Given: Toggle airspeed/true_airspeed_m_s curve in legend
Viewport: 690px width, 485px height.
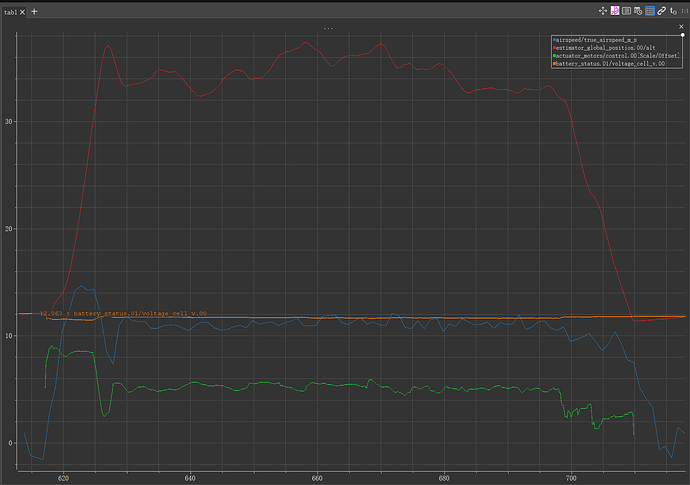Looking at the screenshot, I should [x=598, y=38].
